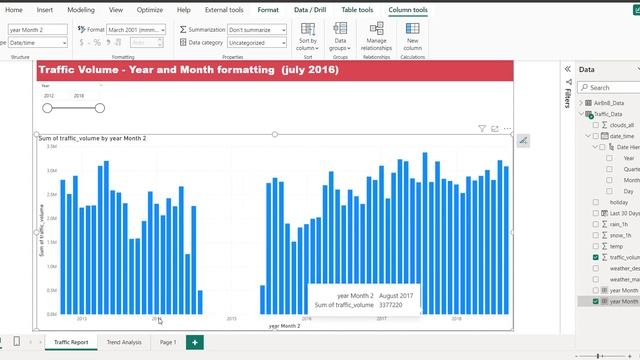Click the date_time calendar icon
Image resolution: width=640 pixels, height=360 pixels.
point(604,136)
